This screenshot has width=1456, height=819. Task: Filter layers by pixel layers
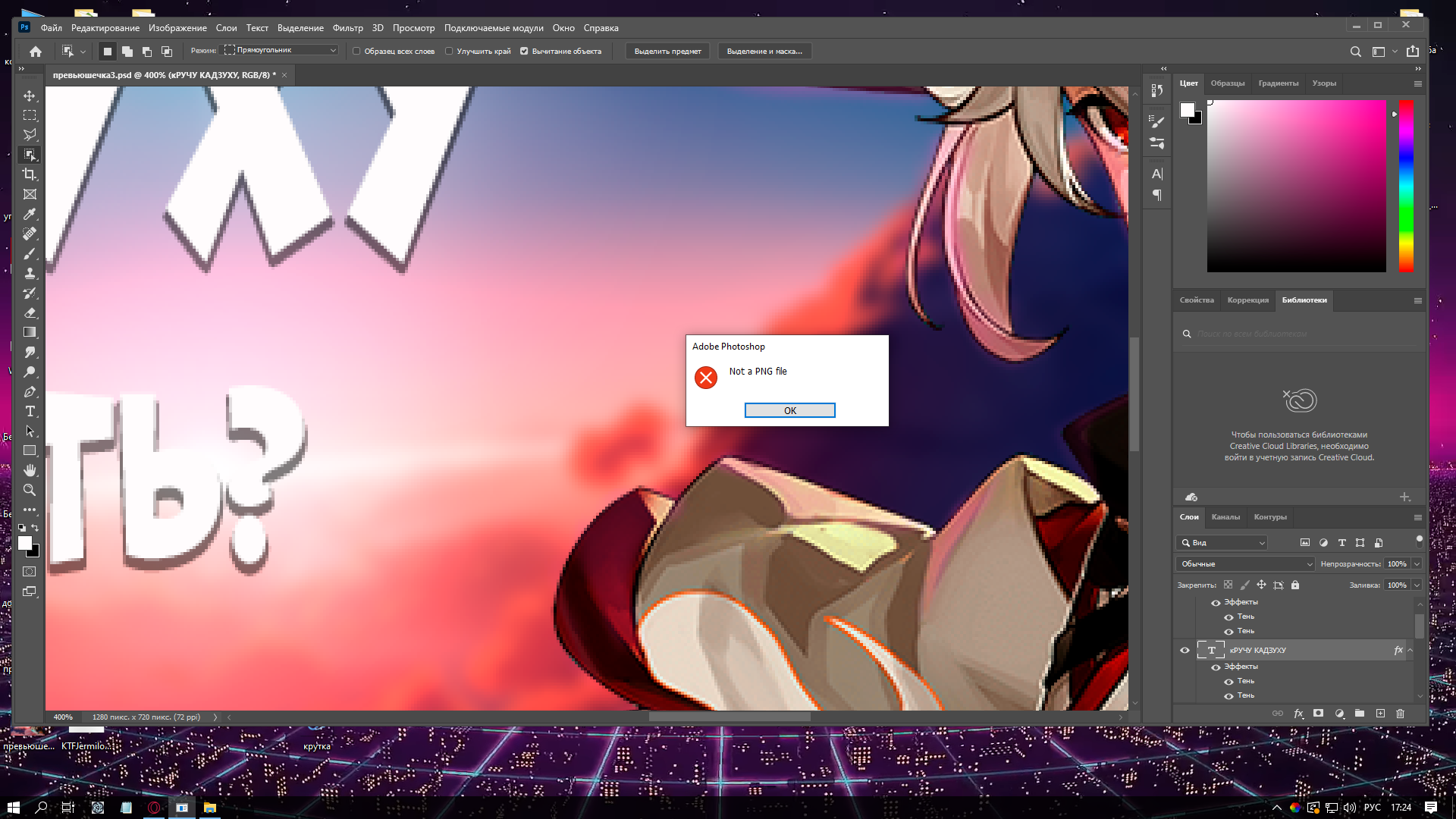tap(1305, 543)
